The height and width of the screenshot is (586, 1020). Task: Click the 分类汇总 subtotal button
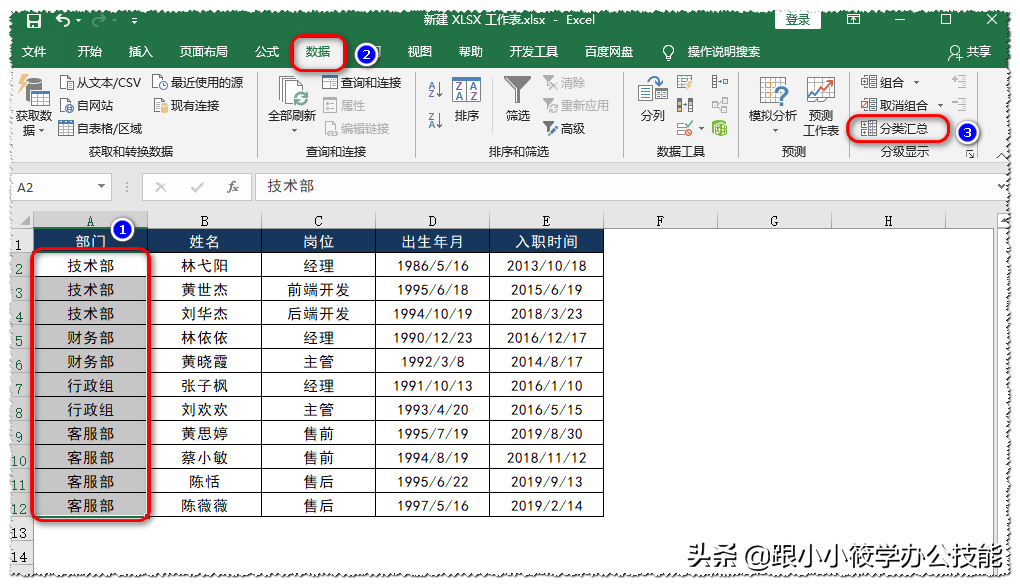click(894, 129)
